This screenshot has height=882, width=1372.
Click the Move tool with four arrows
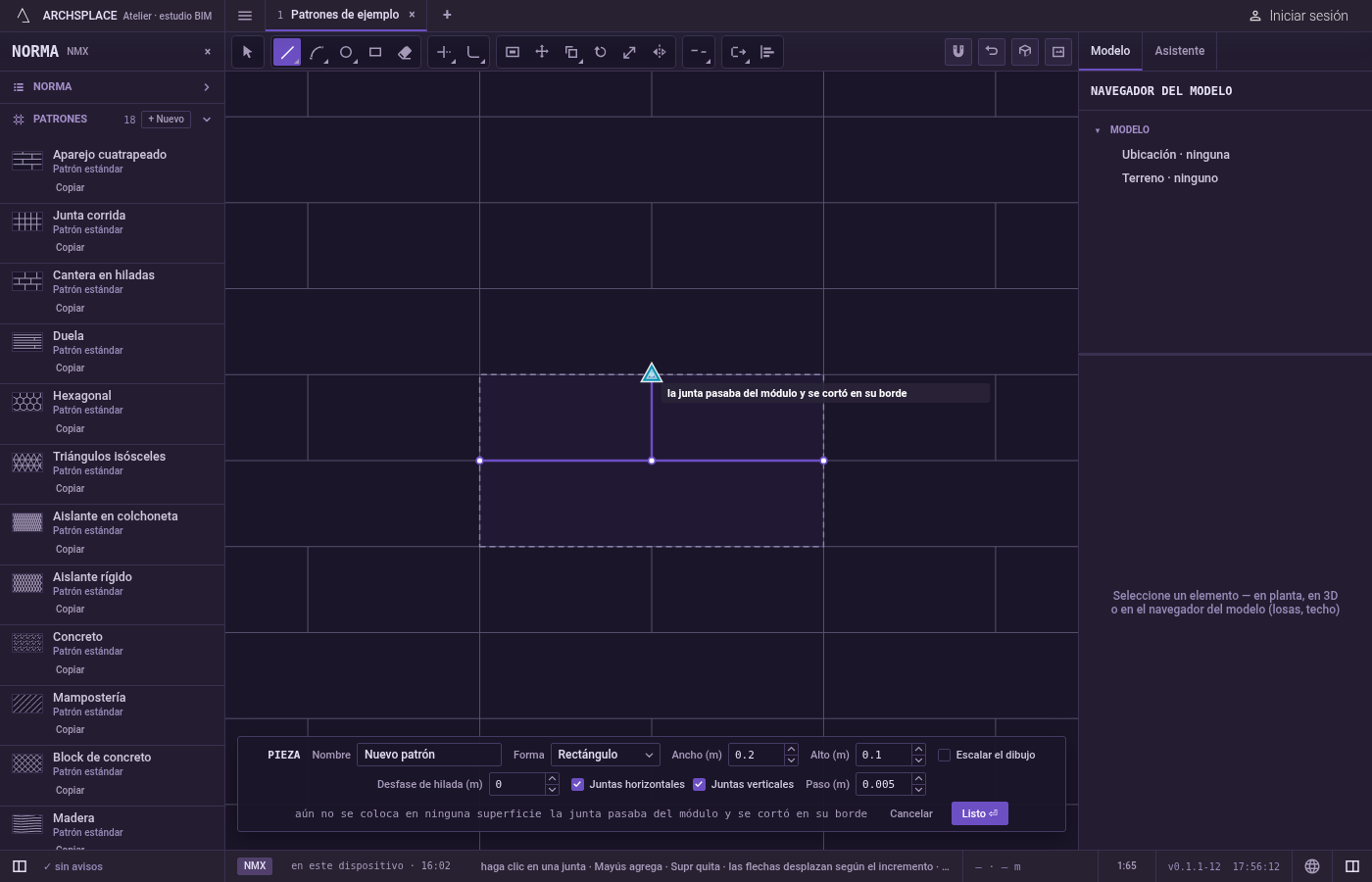[542, 52]
